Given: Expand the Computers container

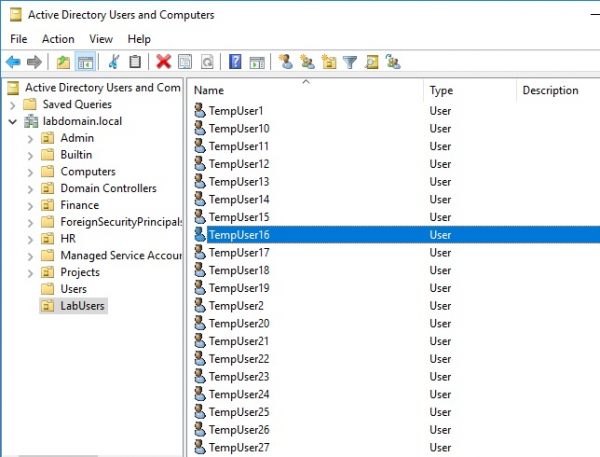Looking at the screenshot, I should point(30,172).
